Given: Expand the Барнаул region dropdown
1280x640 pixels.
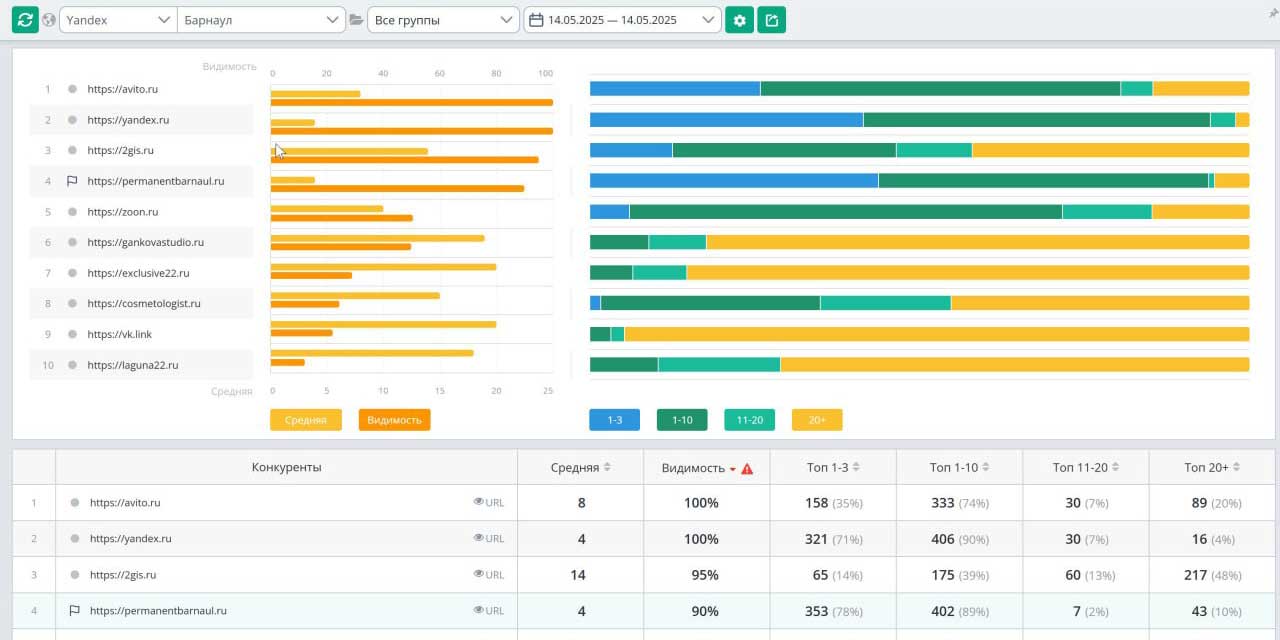Looking at the screenshot, I should coord(260,20).
